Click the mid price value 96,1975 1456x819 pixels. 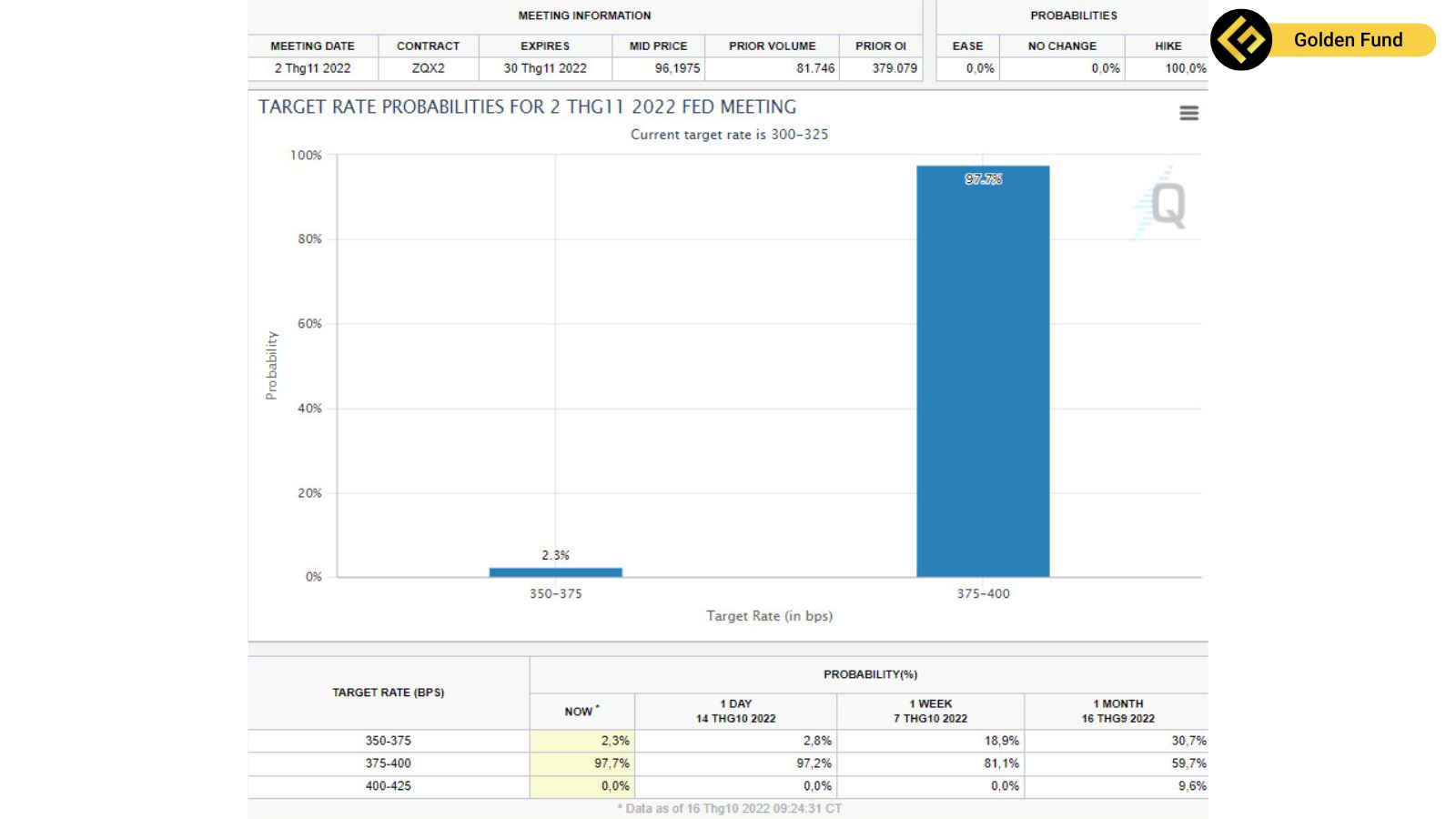pyautogui.click(x=677, y=68)
